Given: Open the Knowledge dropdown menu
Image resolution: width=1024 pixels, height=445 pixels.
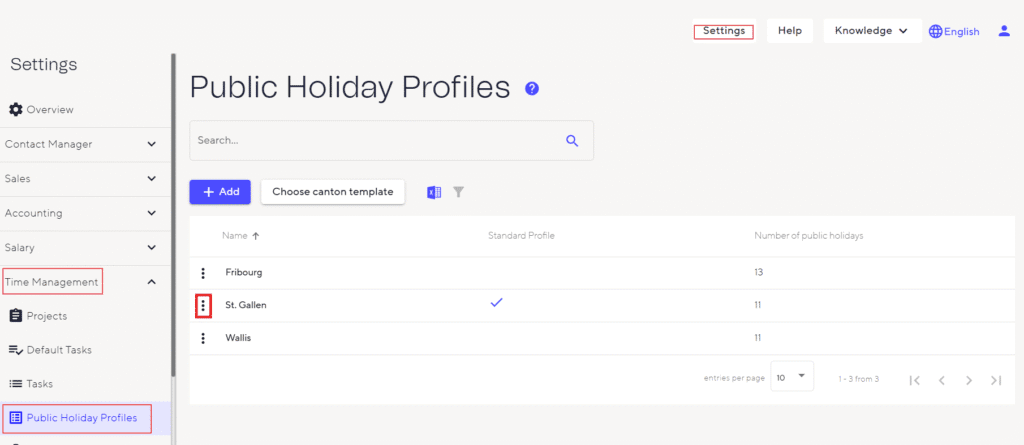Looking at the screenshot, I should (x=872, y=31).
